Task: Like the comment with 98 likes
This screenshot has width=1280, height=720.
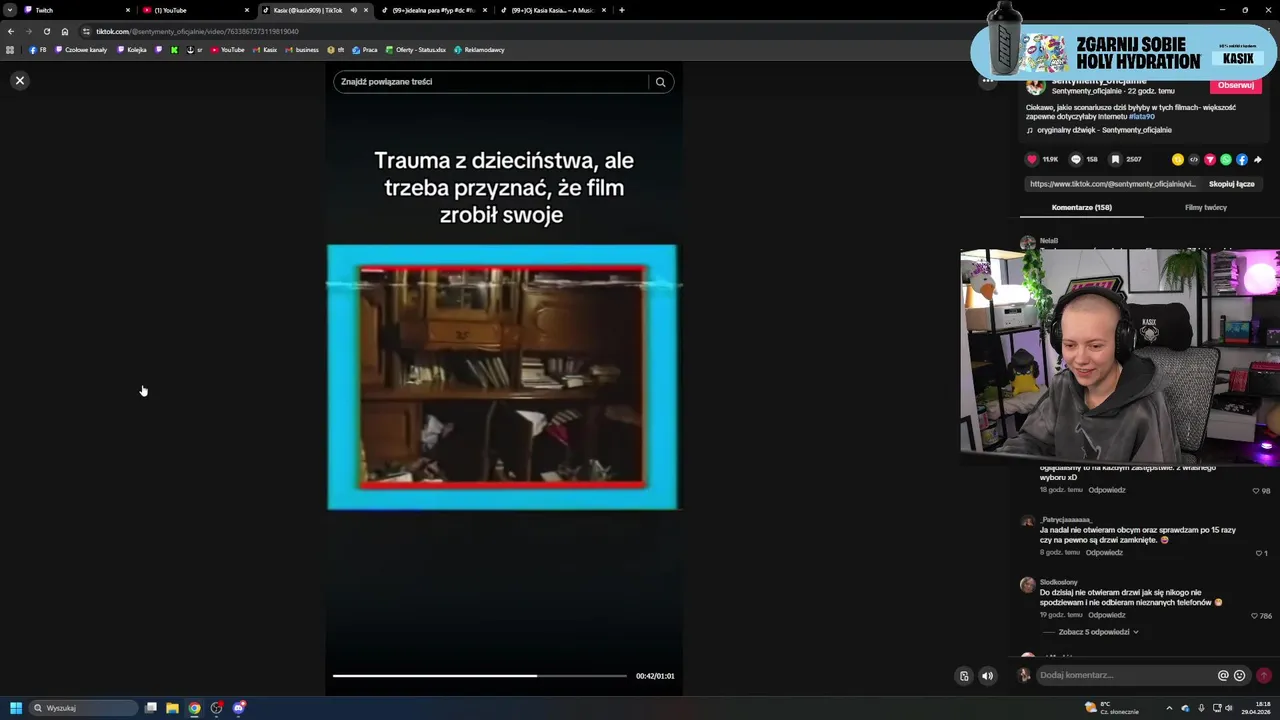Action: point(1255,491)
